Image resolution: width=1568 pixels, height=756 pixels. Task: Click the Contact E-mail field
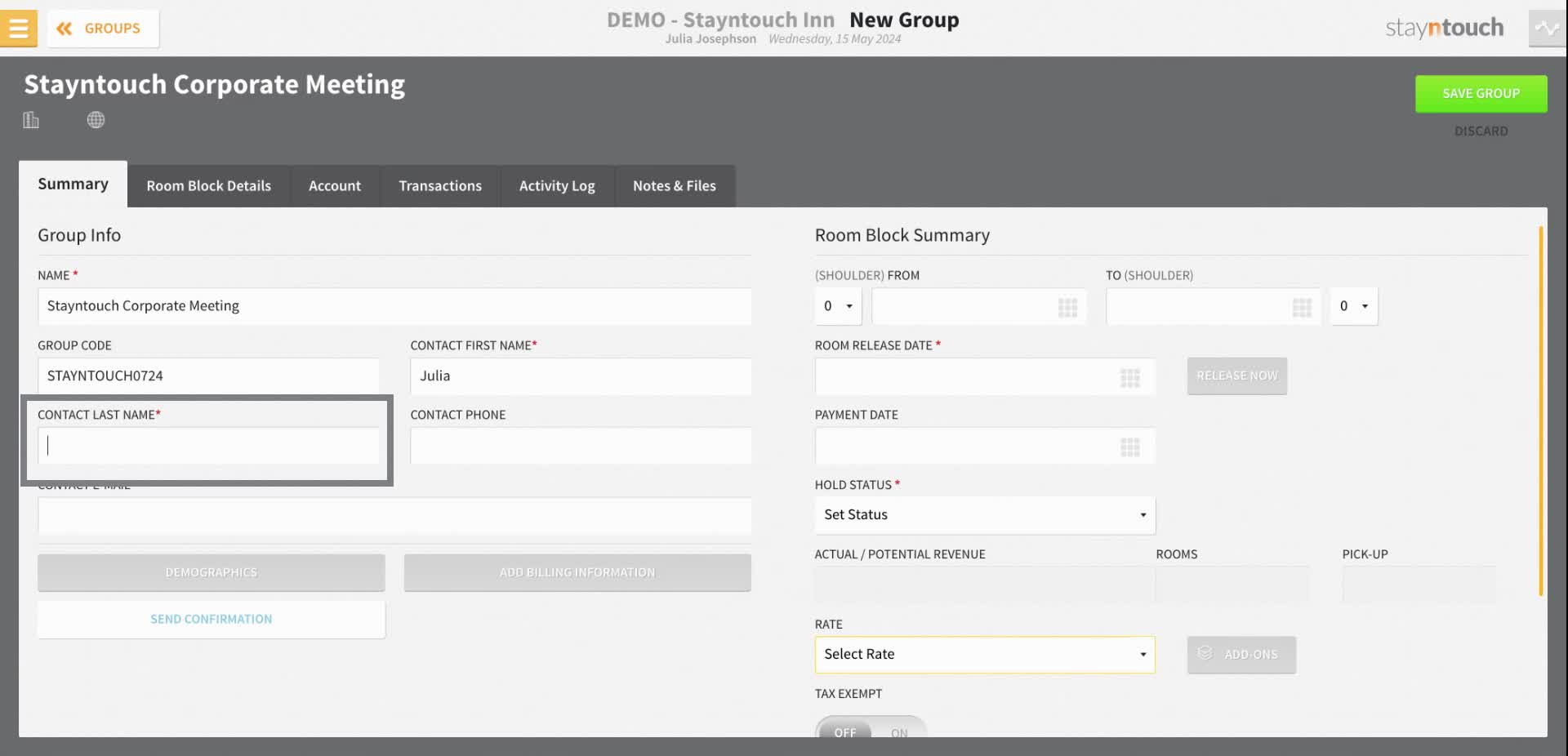tap(394, 516)
